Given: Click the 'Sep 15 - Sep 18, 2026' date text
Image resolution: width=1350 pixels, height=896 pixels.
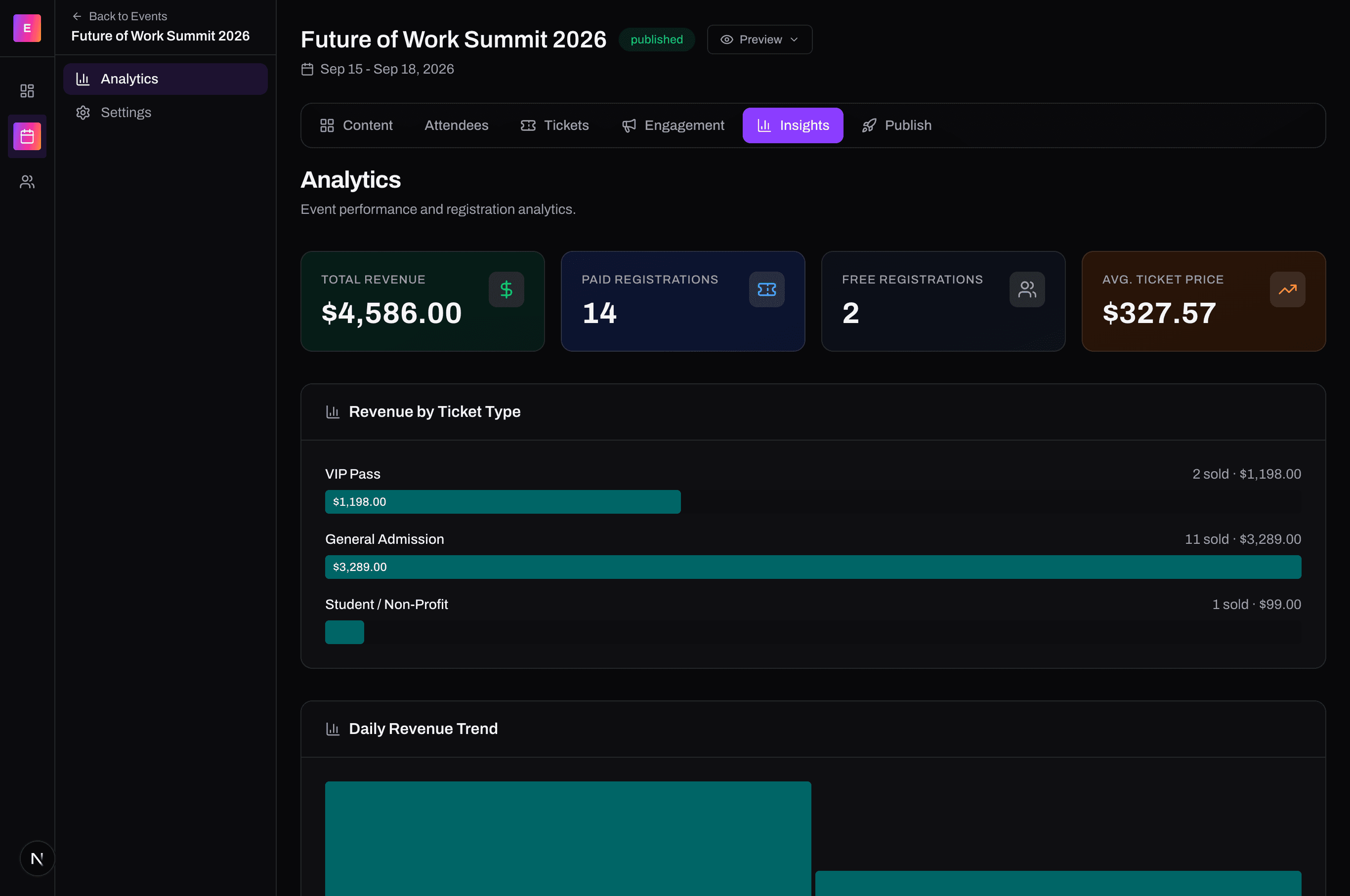Looking at the screenshot, I should pyautogui.click(x=387, y=69).
